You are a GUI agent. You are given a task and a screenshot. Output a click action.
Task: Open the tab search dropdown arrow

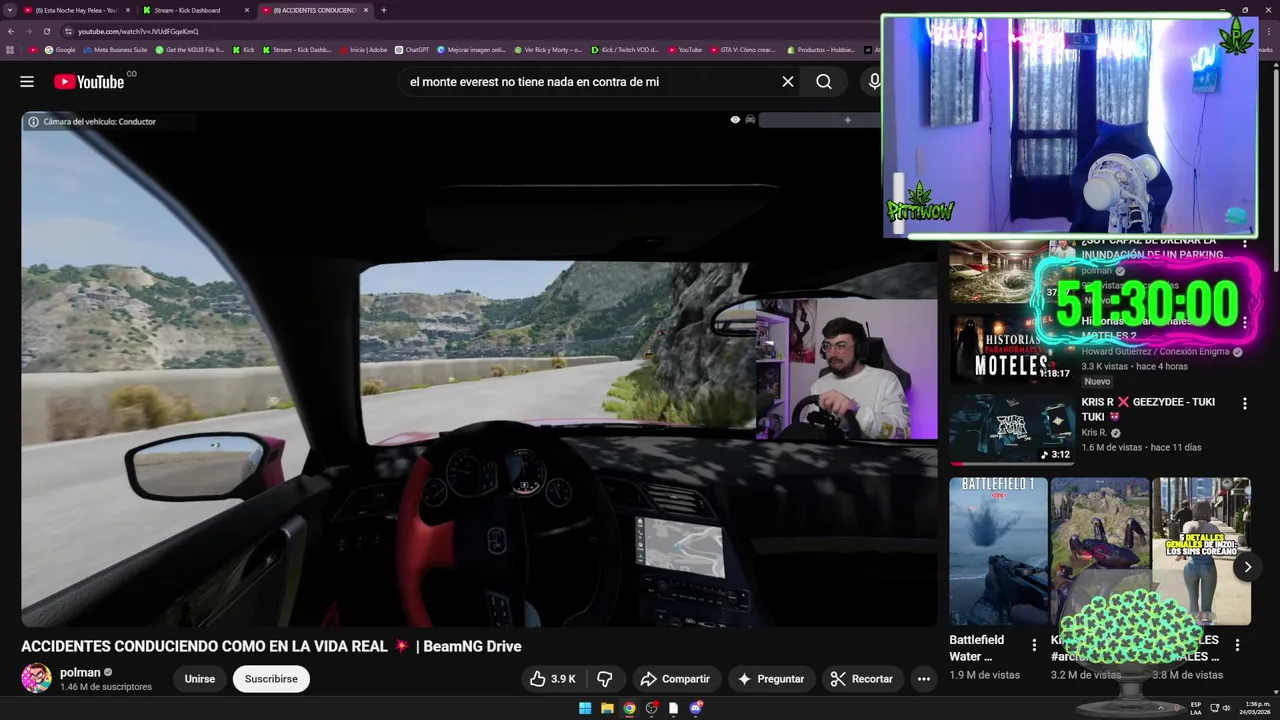(9, 10)
